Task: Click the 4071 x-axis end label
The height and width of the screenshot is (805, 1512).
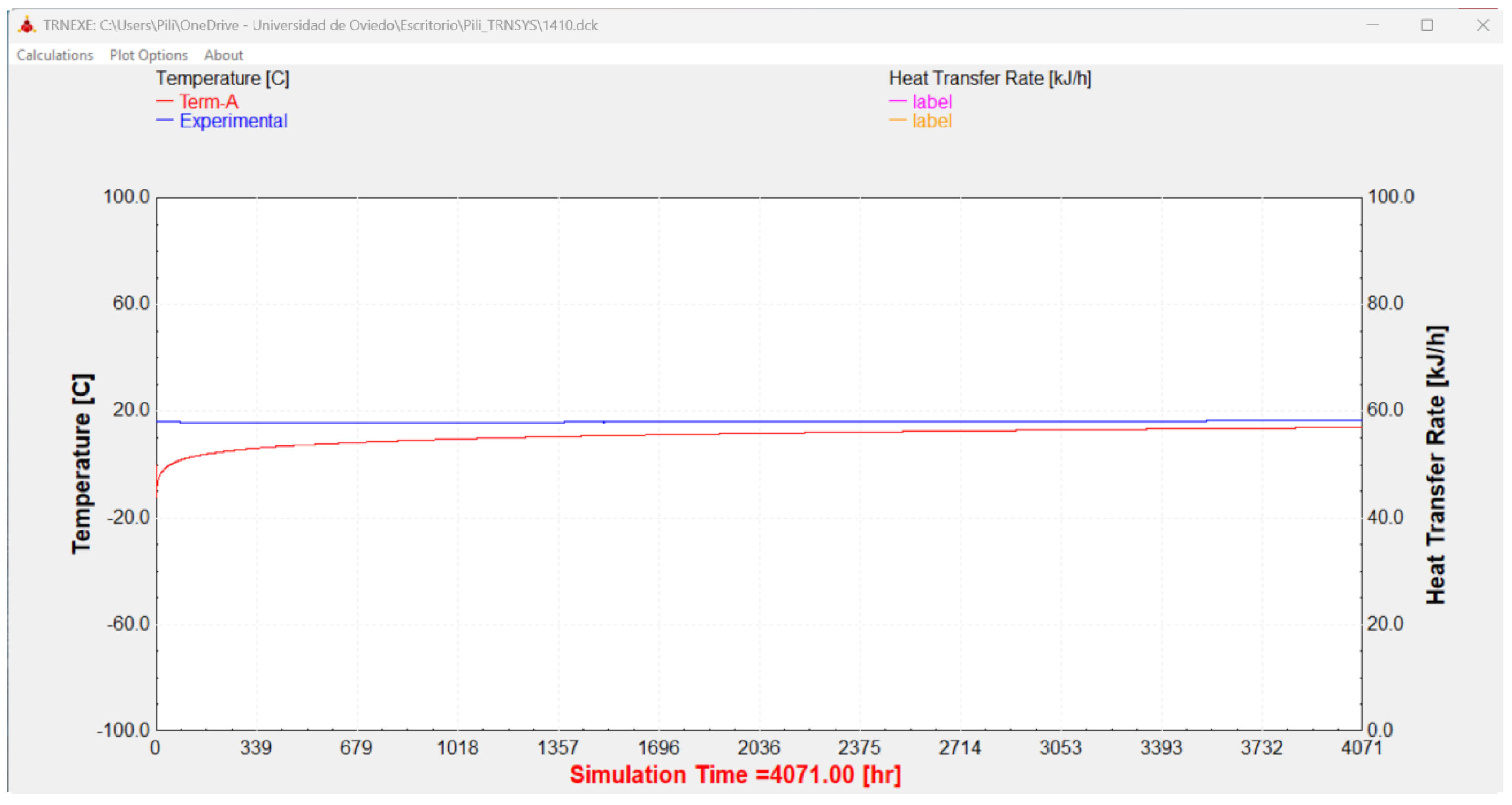Action: (1361, 747)
